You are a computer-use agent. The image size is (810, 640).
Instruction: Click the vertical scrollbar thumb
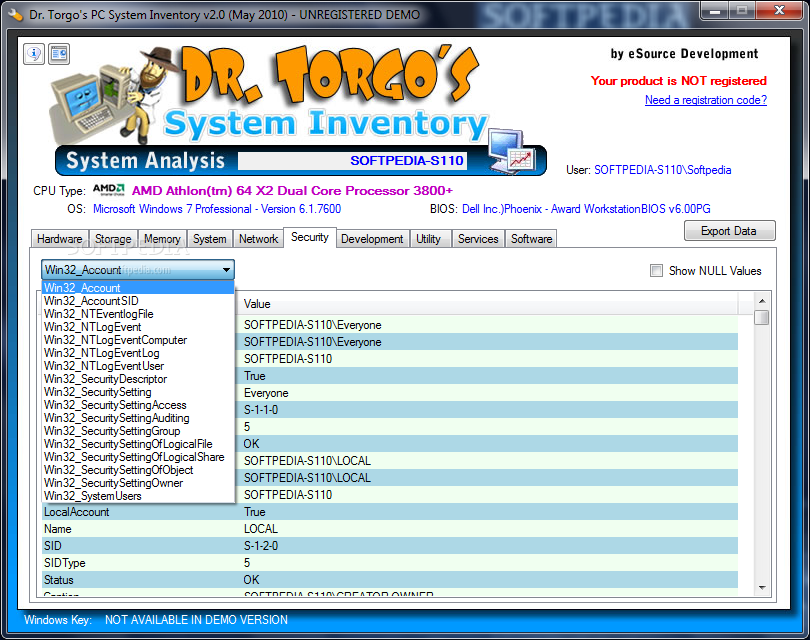762,317
